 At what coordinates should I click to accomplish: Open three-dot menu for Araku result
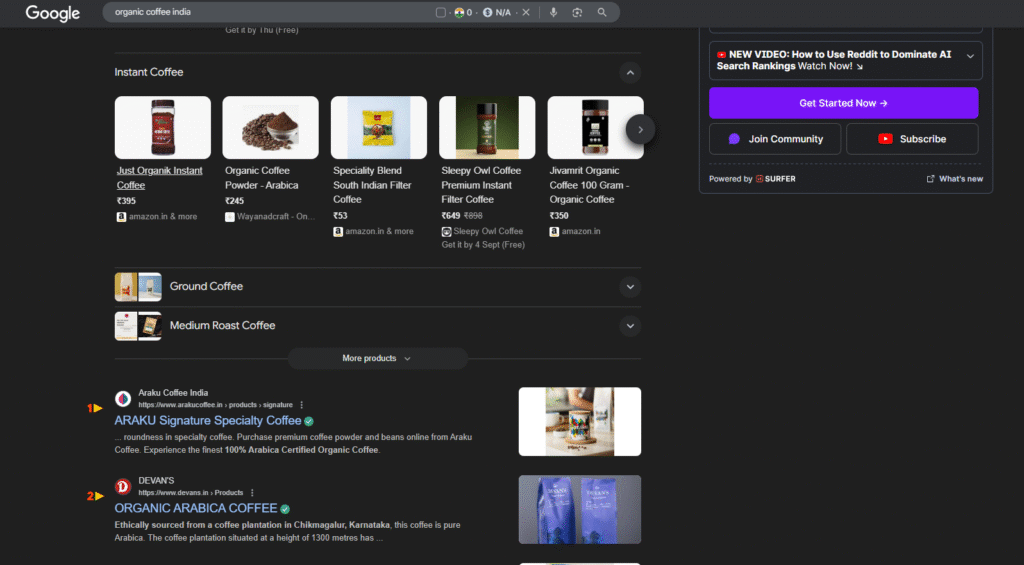(x=301, y=405)
